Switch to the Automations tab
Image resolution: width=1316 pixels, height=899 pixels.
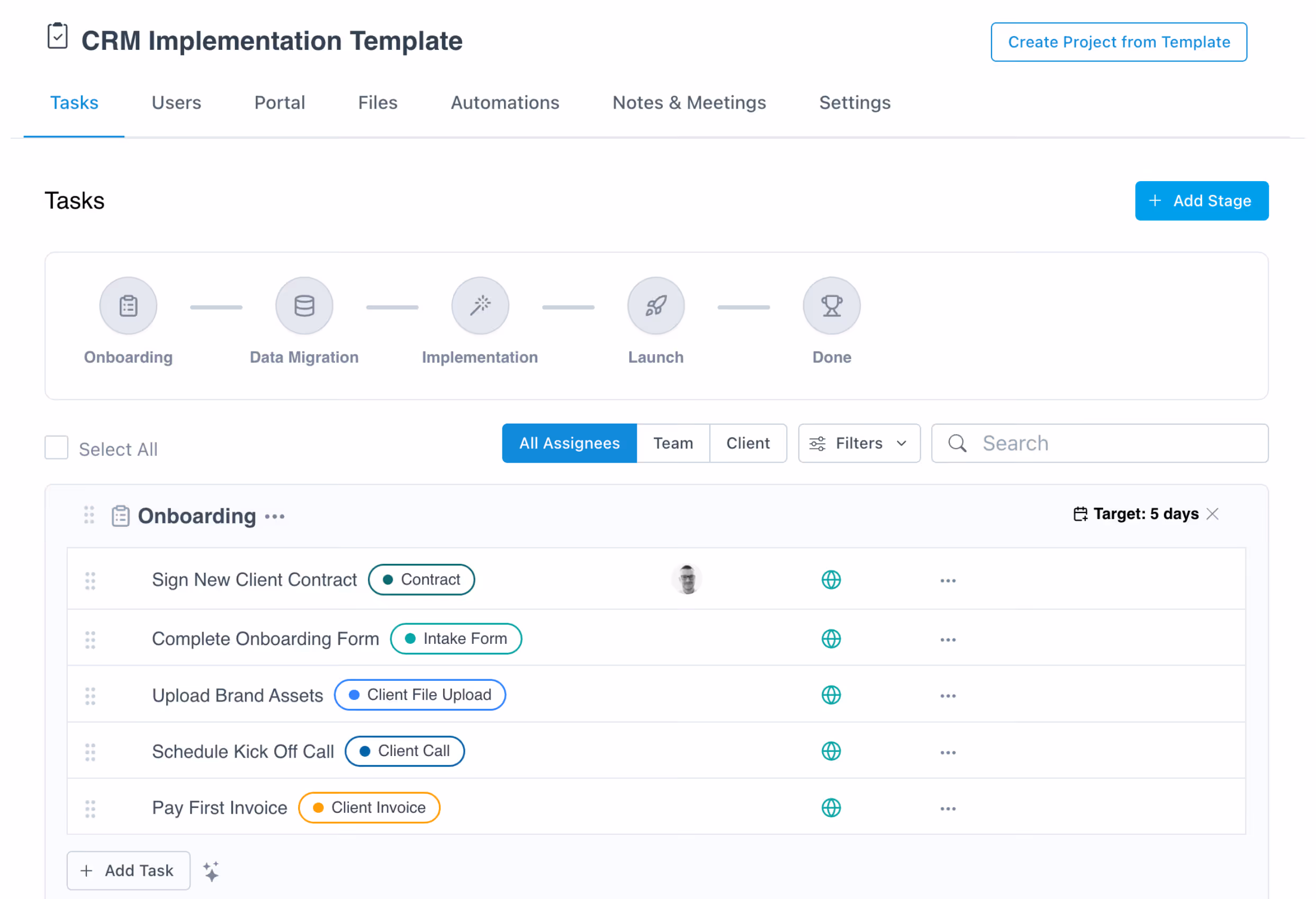click(504, 103)
